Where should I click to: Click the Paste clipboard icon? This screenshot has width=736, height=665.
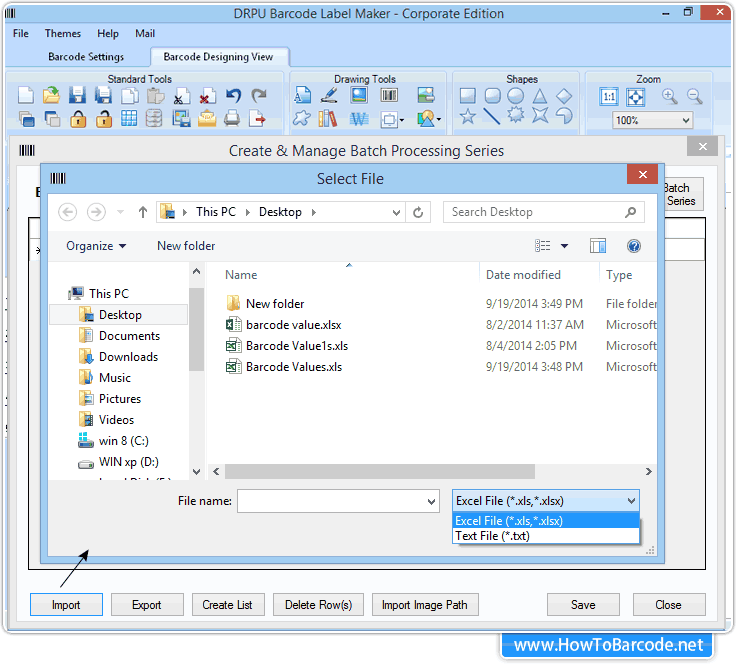coord(155,95)
